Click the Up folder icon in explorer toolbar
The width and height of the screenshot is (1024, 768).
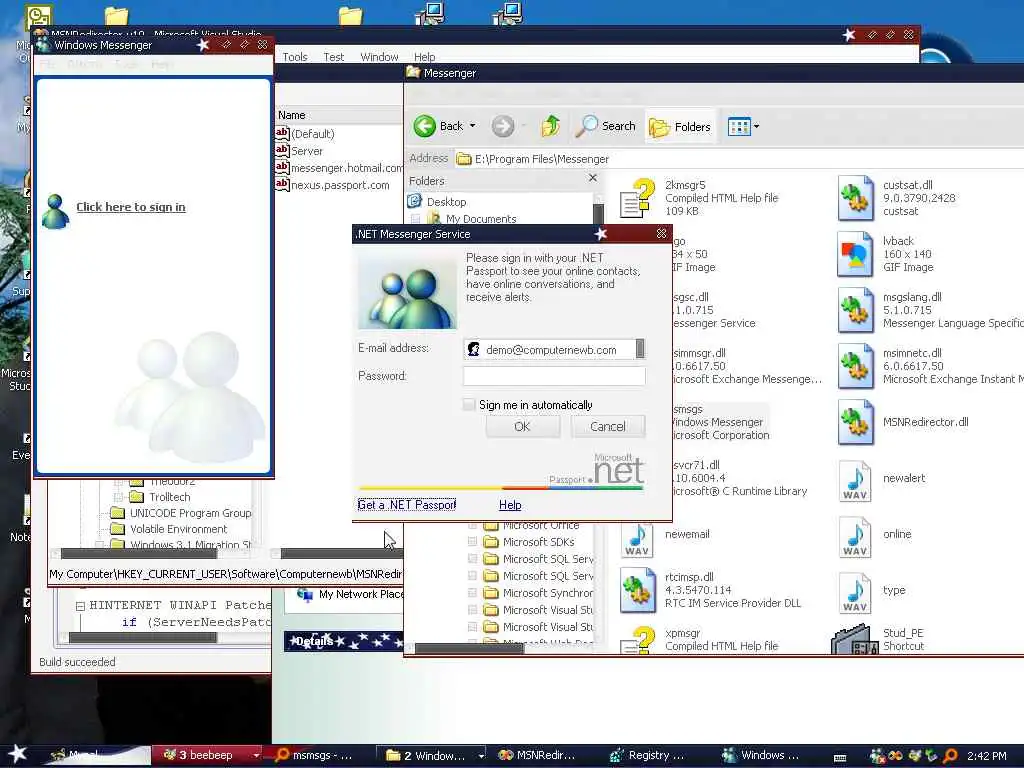551,125
